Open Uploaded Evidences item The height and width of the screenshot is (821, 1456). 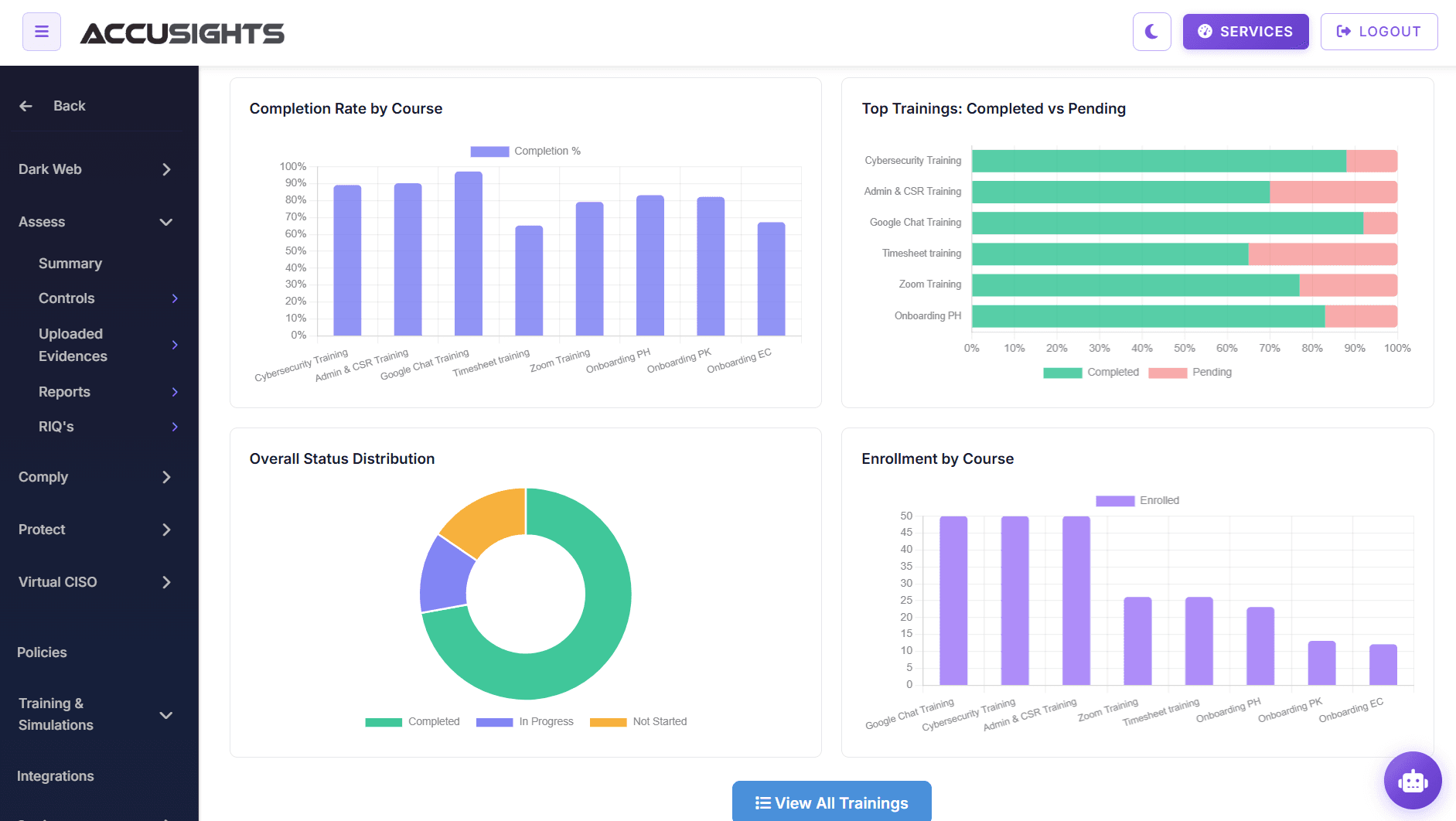[x=73, y=345]
